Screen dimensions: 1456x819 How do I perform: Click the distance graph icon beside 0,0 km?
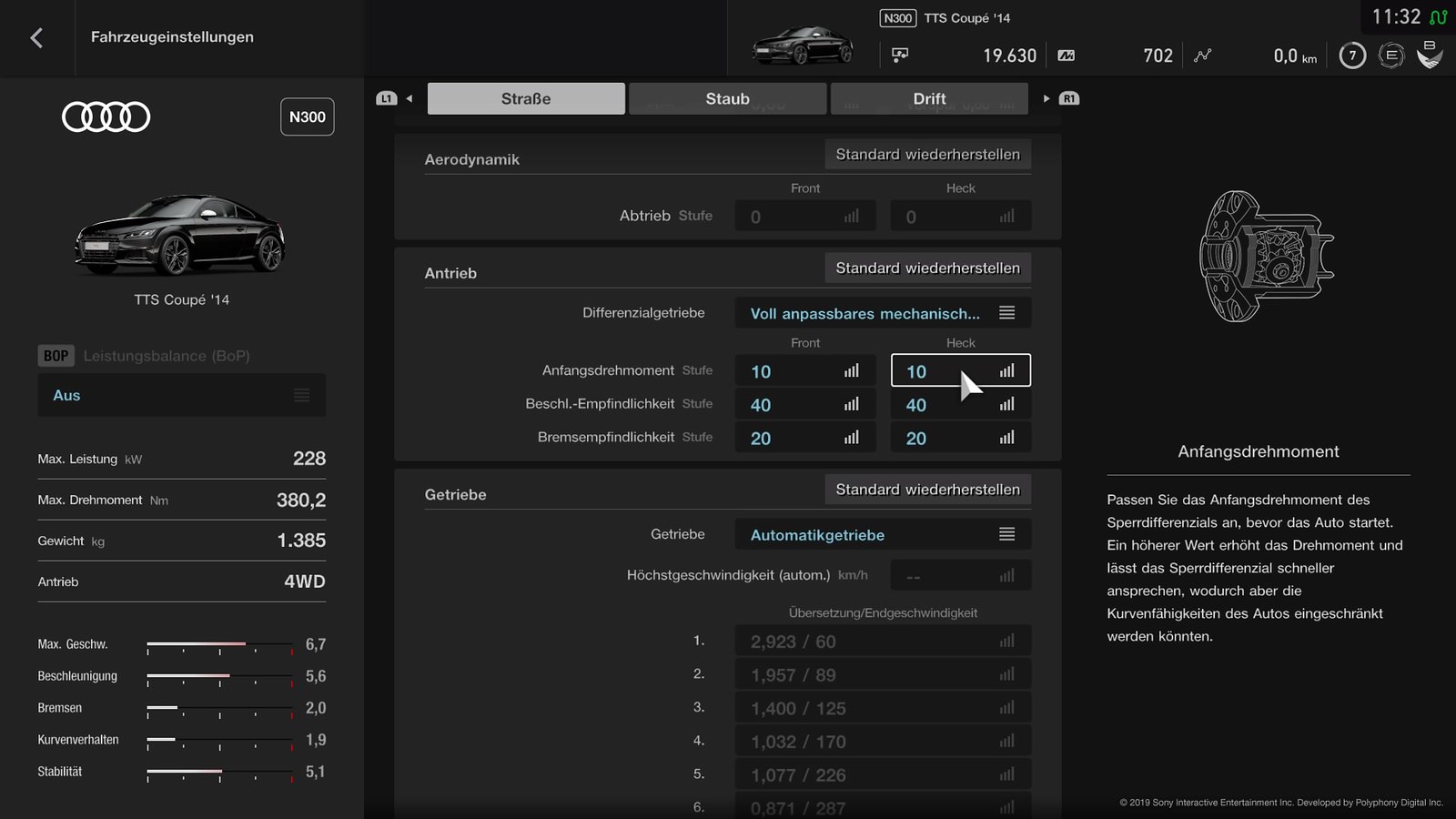1203,56
